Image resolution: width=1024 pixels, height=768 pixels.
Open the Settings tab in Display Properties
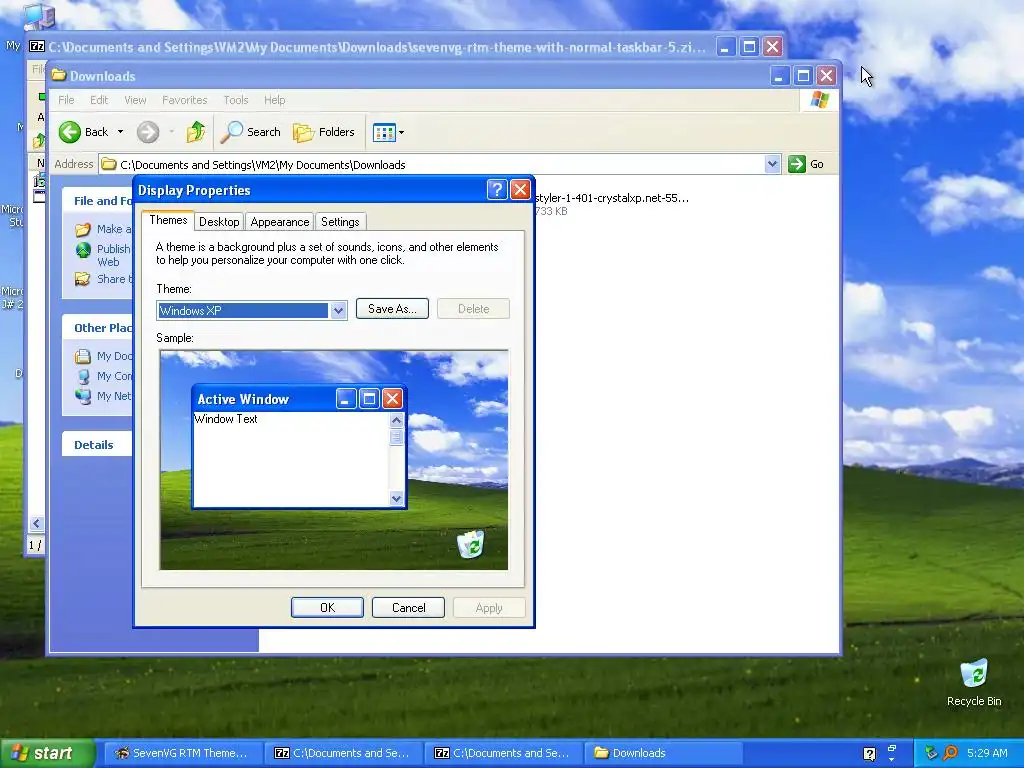[340, 222]
